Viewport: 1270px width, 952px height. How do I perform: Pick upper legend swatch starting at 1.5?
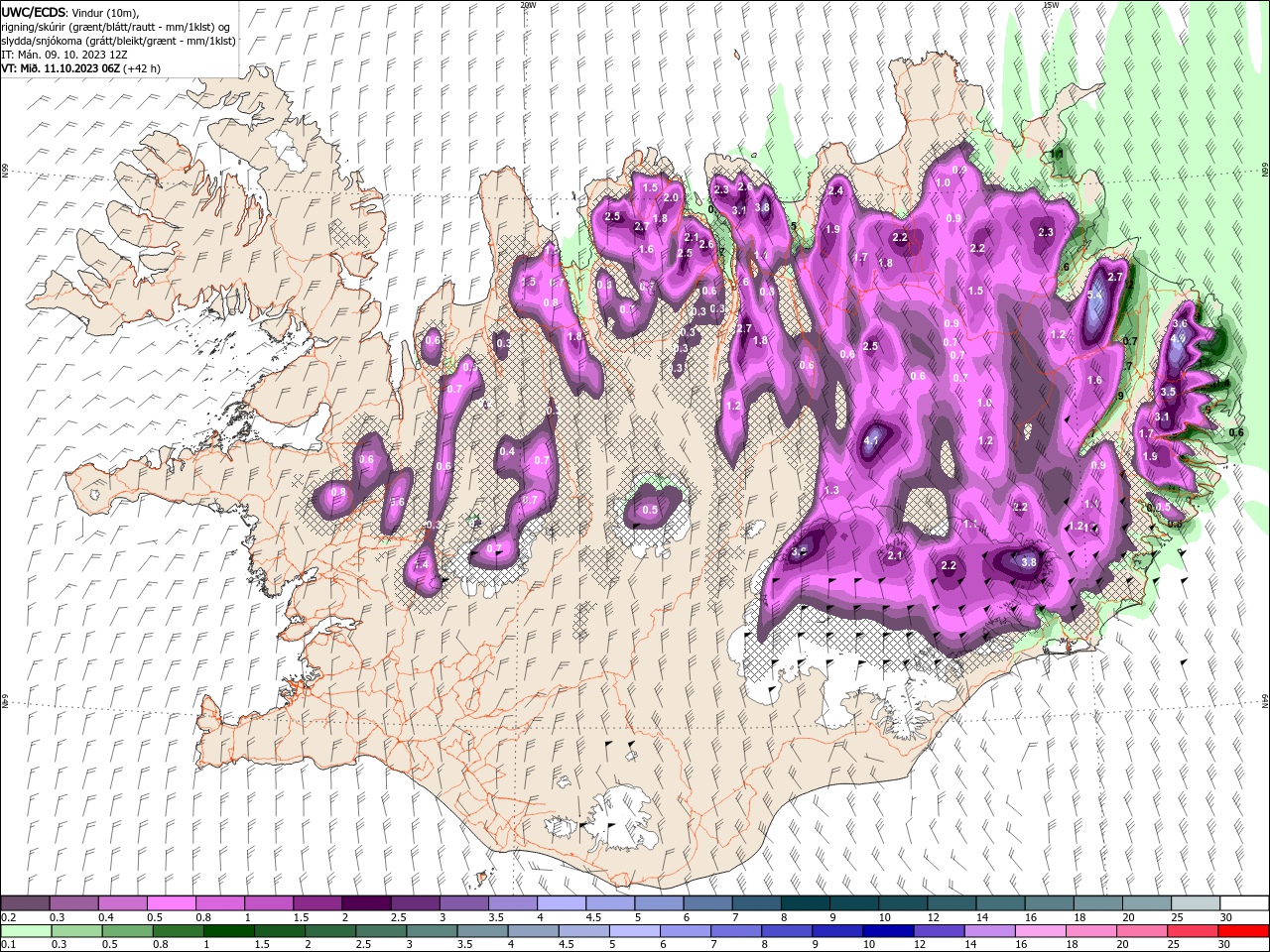click(317, 903)
